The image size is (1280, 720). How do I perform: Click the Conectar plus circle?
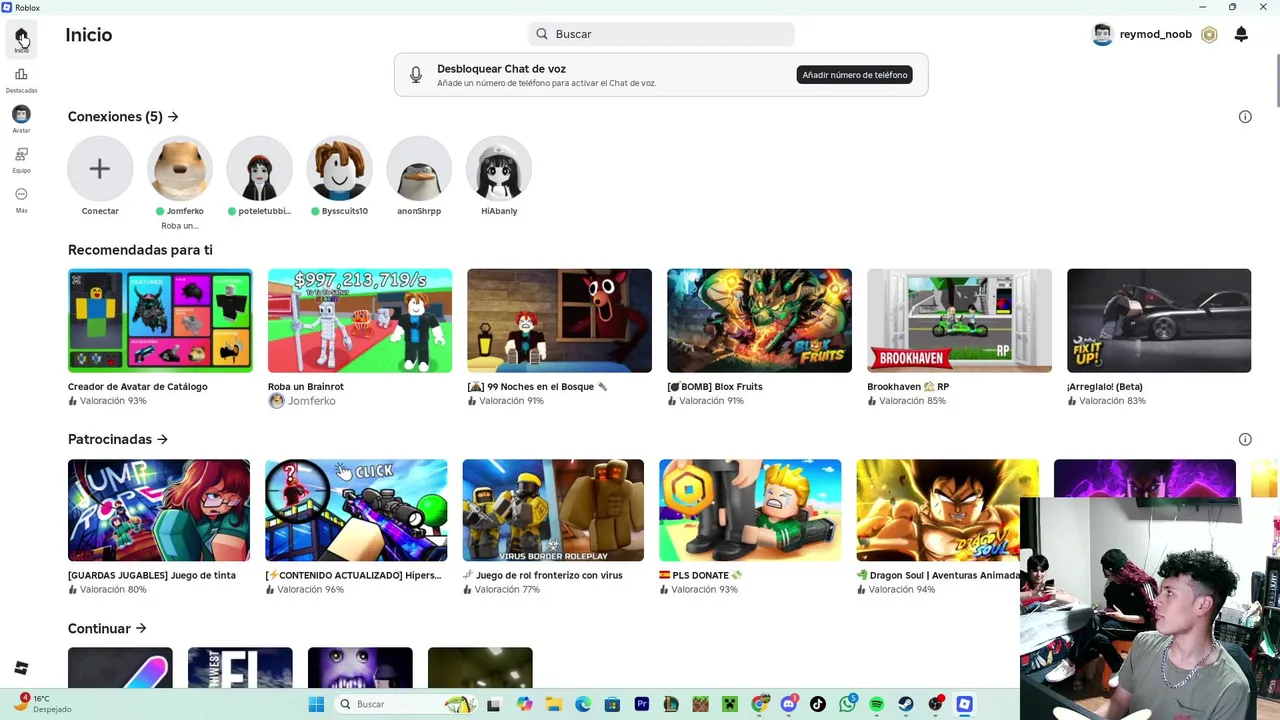[100, 169]
